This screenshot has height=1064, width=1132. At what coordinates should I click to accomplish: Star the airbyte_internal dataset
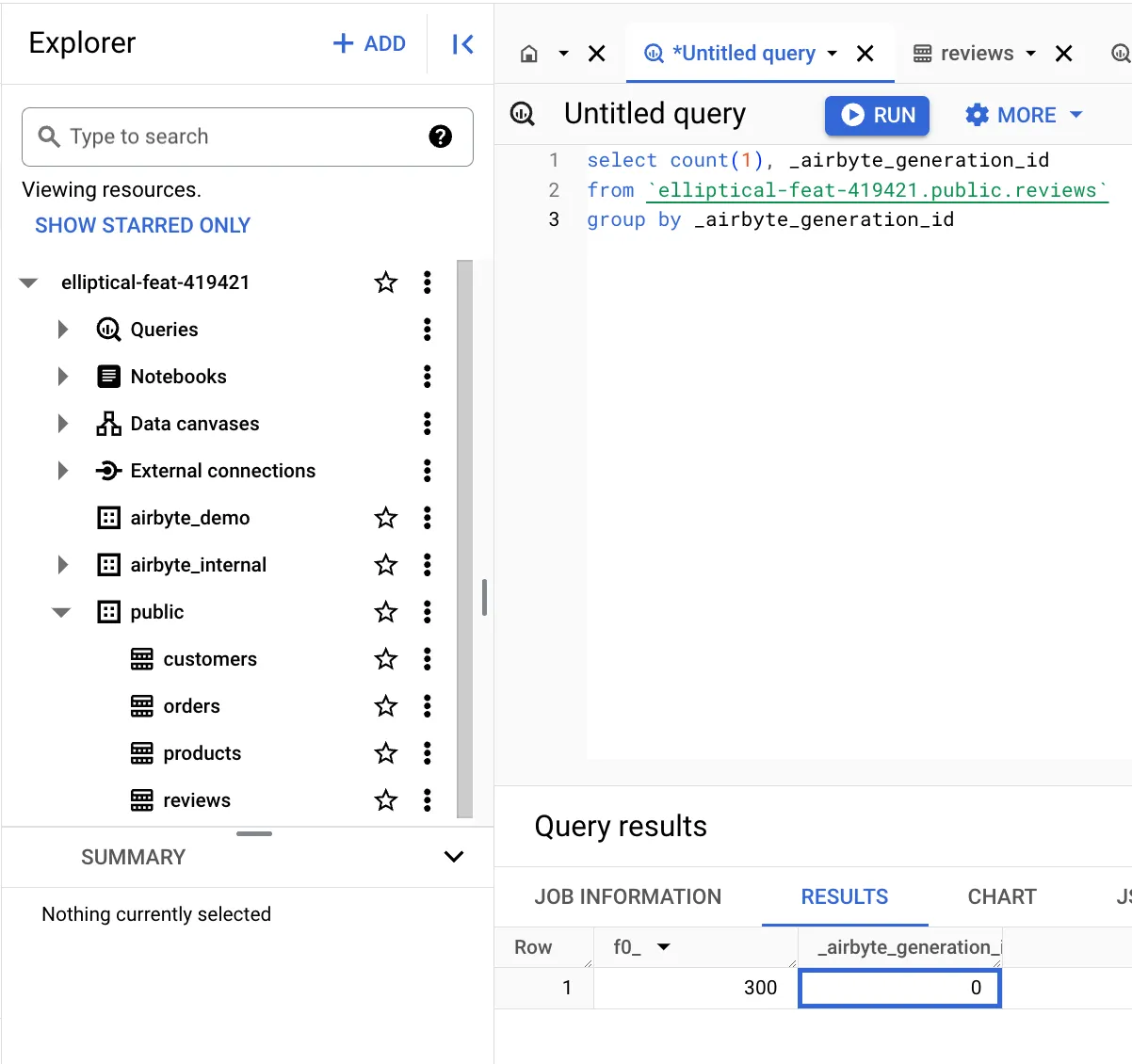(386, 565)
